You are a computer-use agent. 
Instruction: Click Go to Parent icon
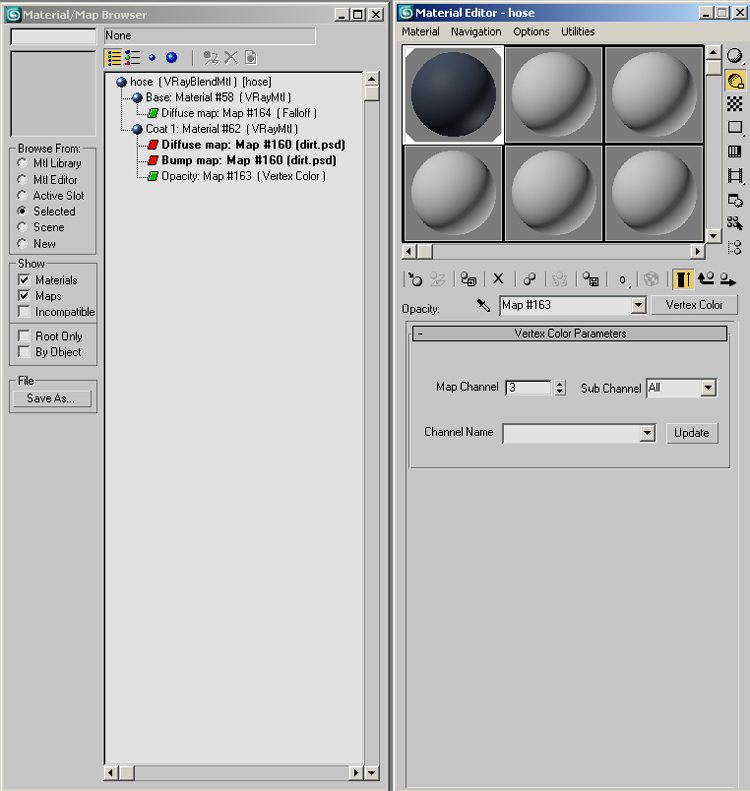coord(706,280)
